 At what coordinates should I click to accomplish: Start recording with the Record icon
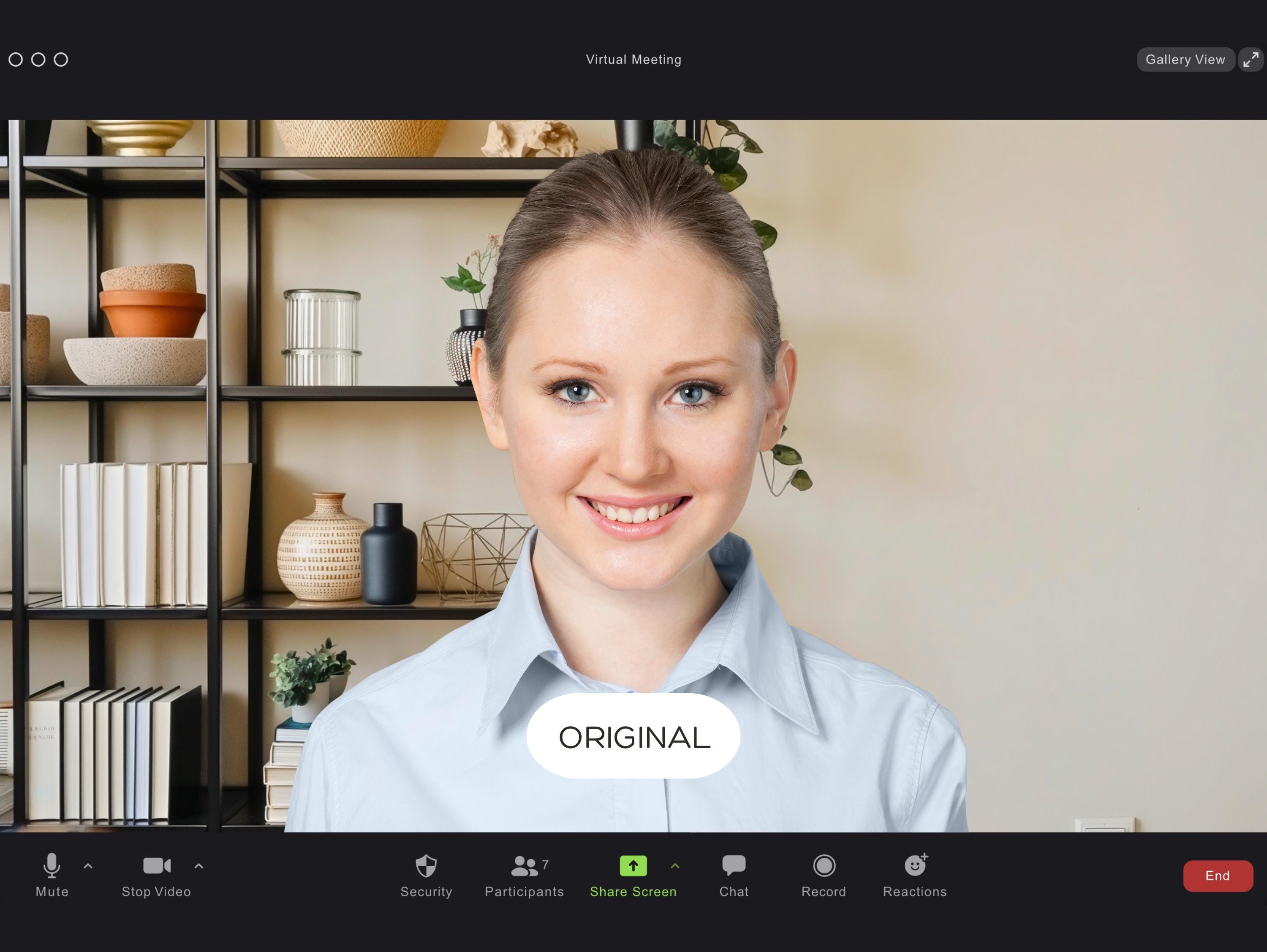pyautogui.click(x=824, y=865)
